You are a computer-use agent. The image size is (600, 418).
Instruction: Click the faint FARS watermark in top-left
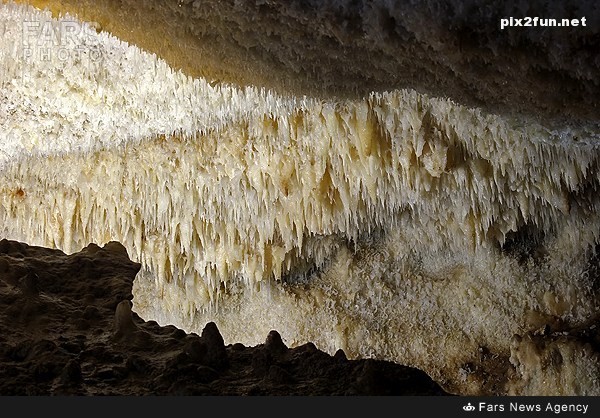58,30
